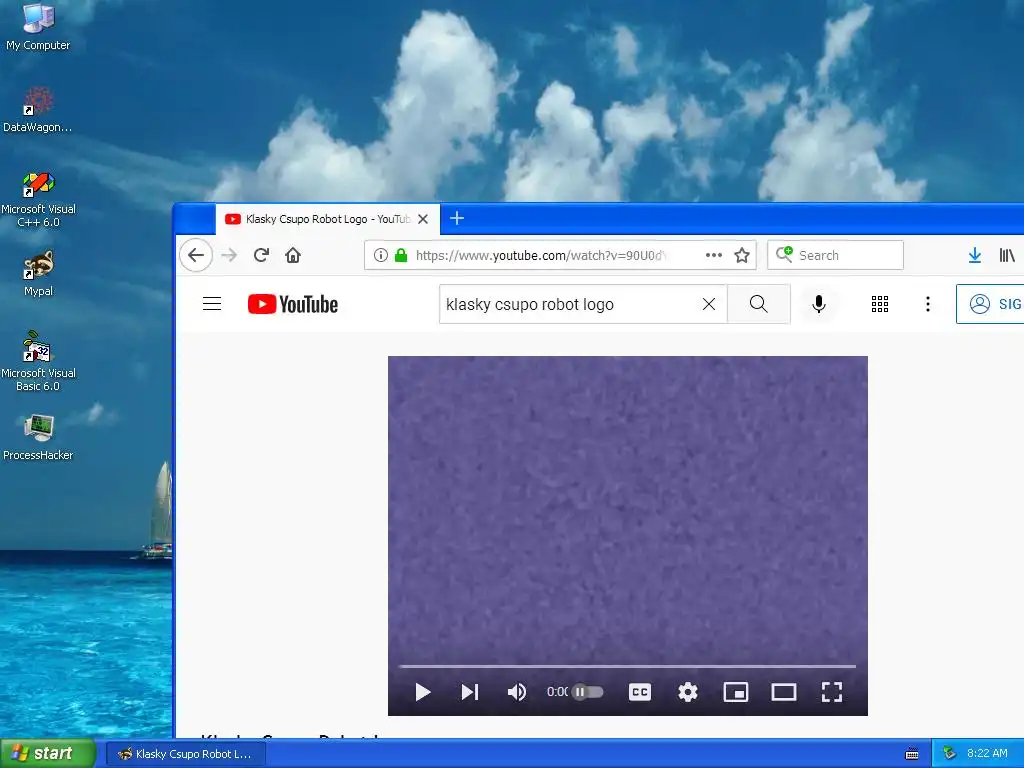Open the YouTube hamburger guide menu
Viewport: 1024px width, 768px height.
(x=212, y=304)
